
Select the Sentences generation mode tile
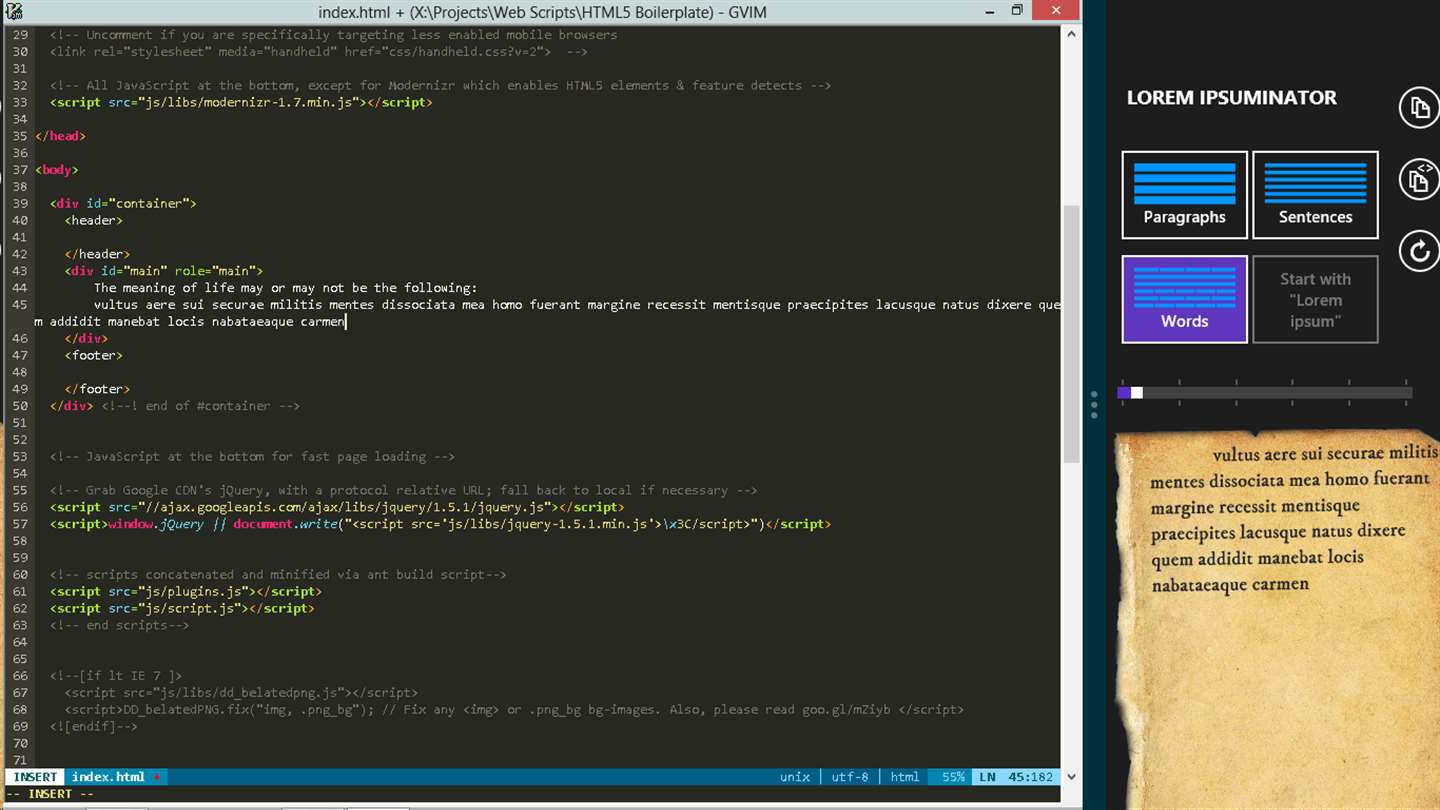tap(1316, 195)
